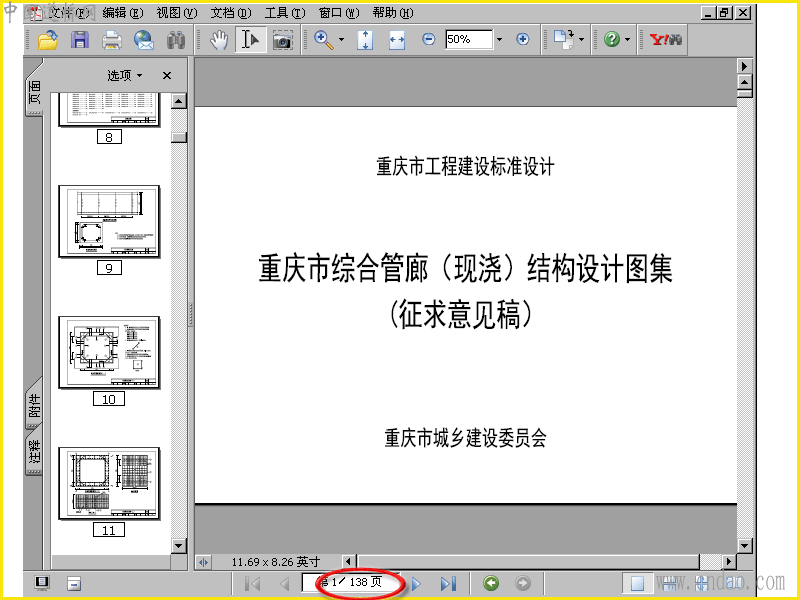800x600 pixels.
Task: Open Help icon dropdown arrow
Action: (x=628, y=39)
